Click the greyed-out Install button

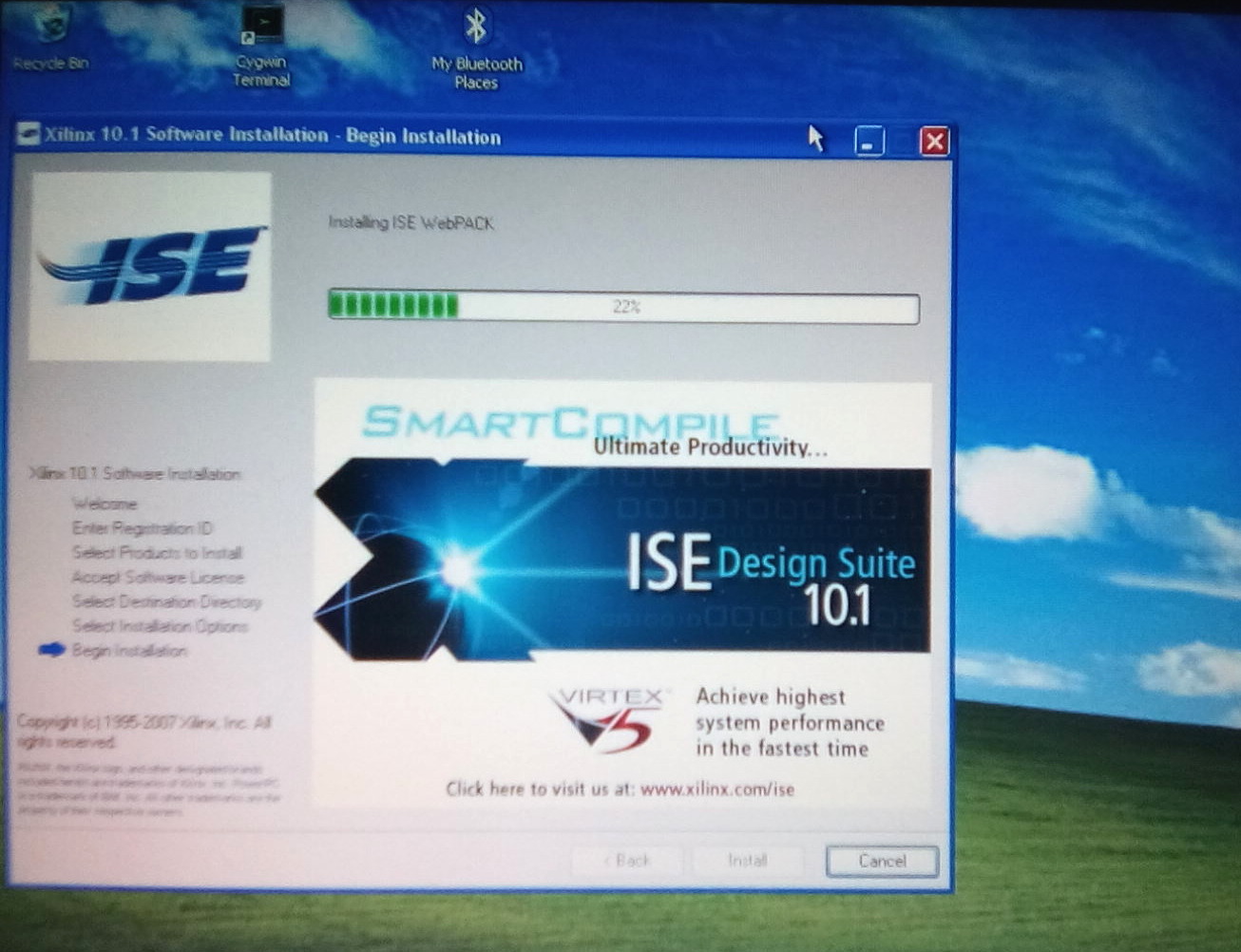(747, 861)
